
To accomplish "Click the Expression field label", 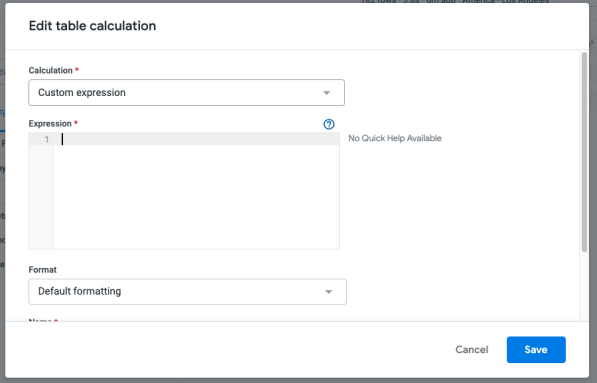I will pos(50,124).
